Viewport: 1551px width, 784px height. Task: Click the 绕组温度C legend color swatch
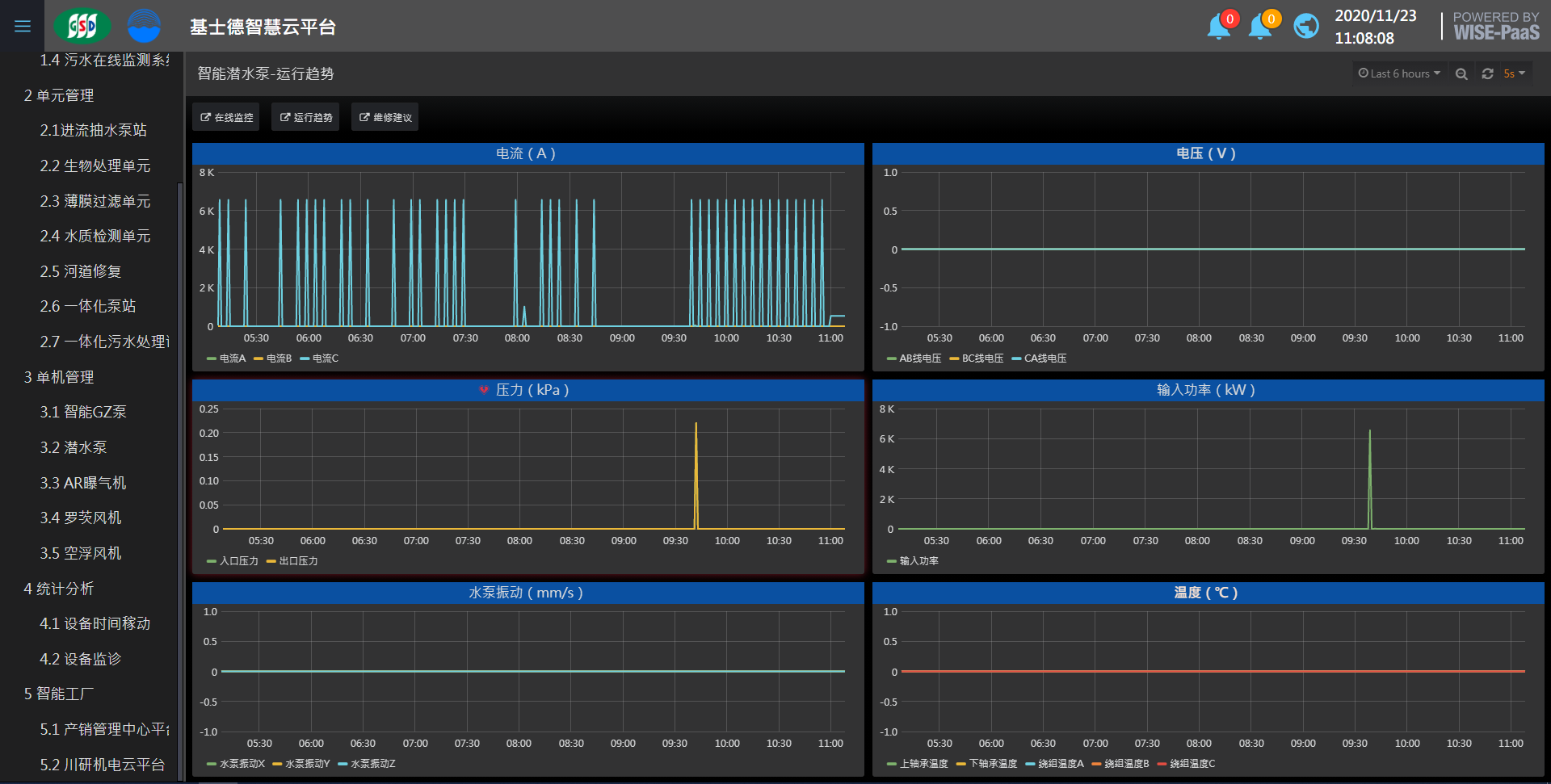1162,764
